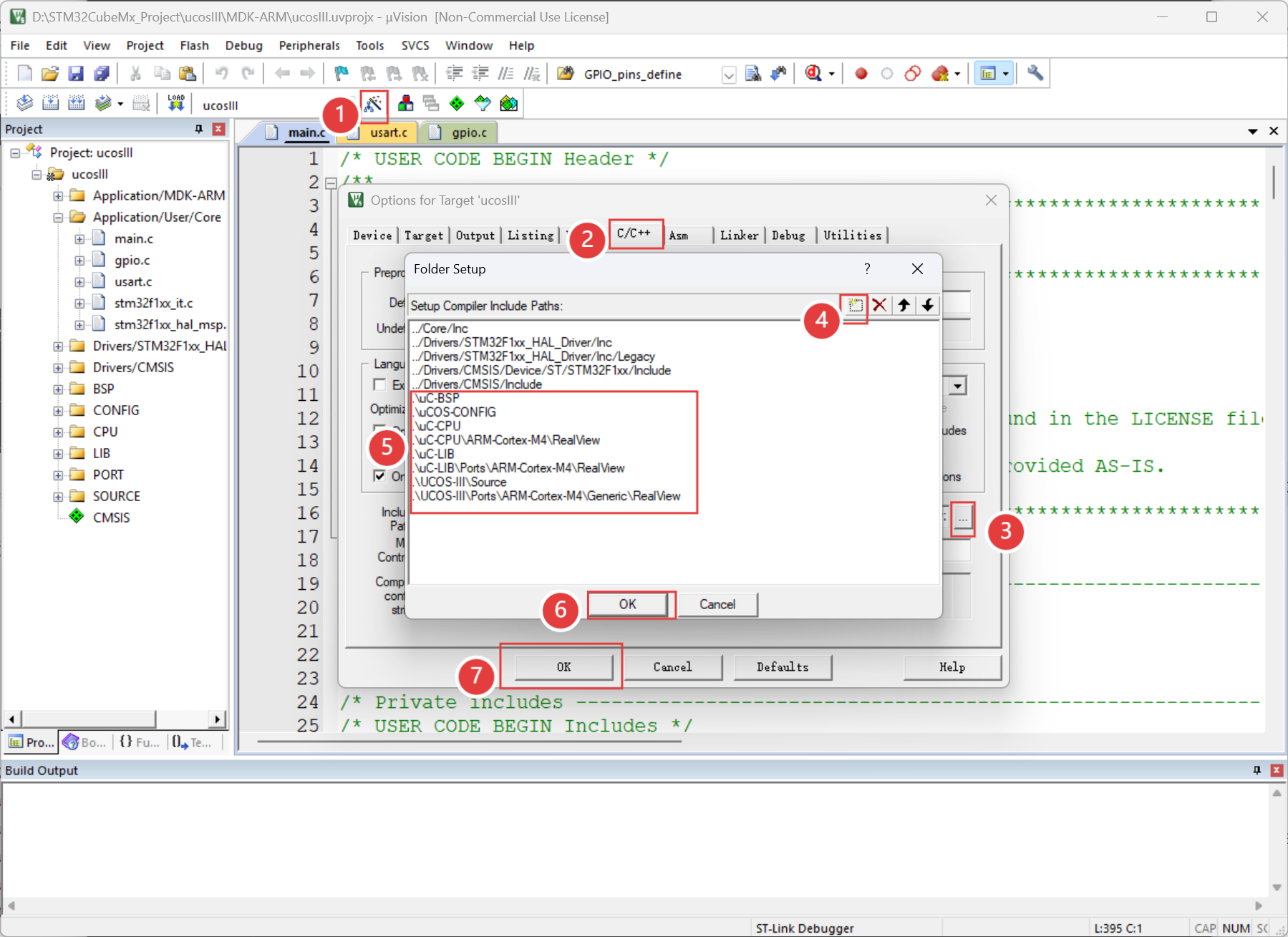Expand the SOURCE group
The height and width of the screenshot is (937, 1288).
pos(58,496)
